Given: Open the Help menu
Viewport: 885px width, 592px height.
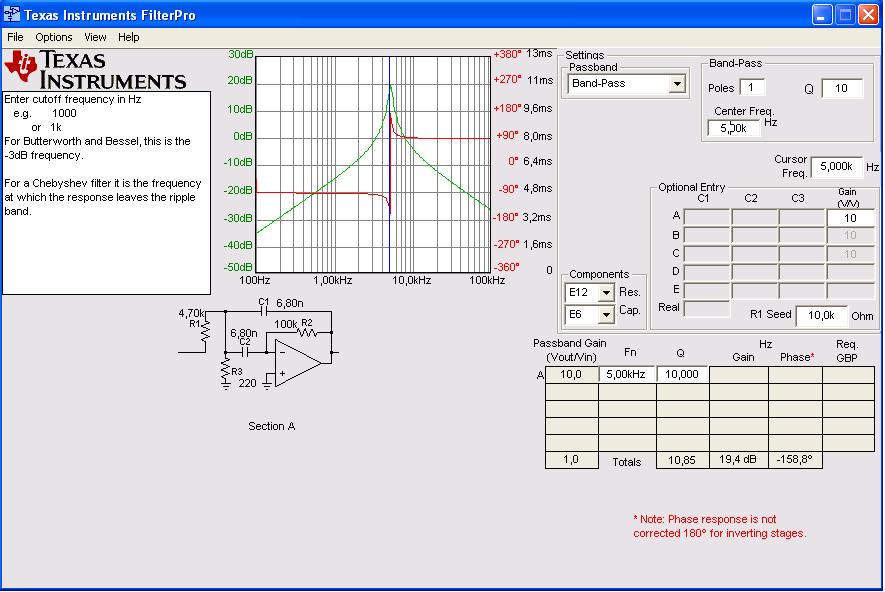Looking at the screenshot, I should (129, 37).
